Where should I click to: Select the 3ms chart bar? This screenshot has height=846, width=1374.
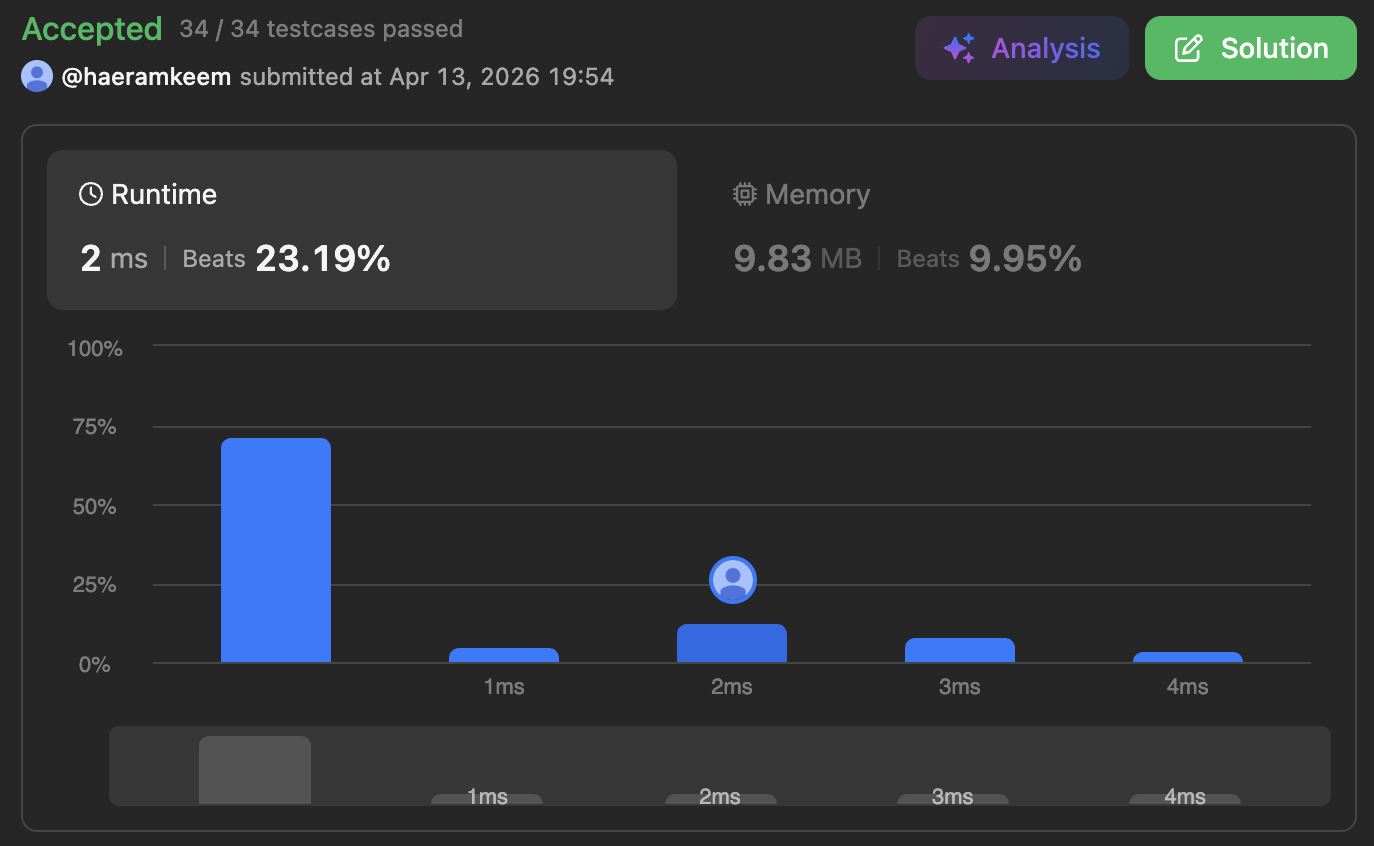click(960, 650)
